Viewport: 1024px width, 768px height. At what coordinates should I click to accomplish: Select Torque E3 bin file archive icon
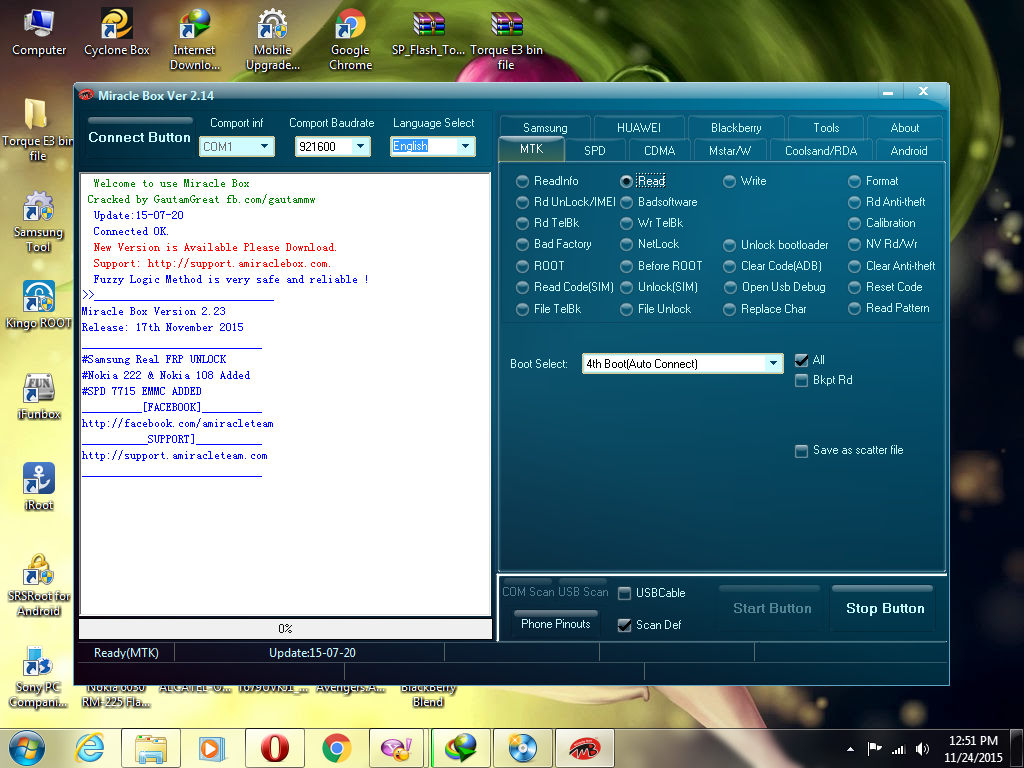(506, 39)
